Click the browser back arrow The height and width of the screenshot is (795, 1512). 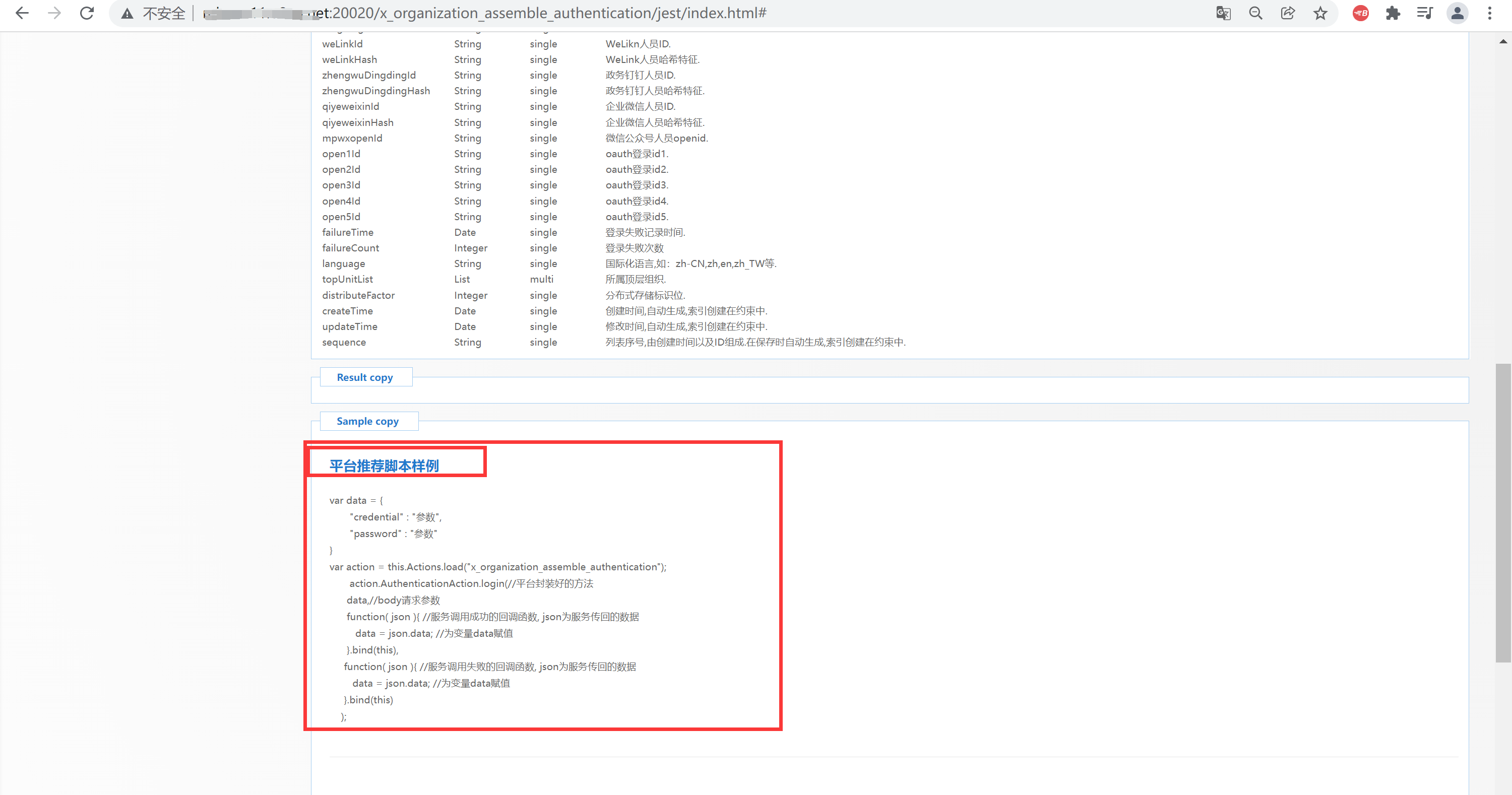[22, 13]
